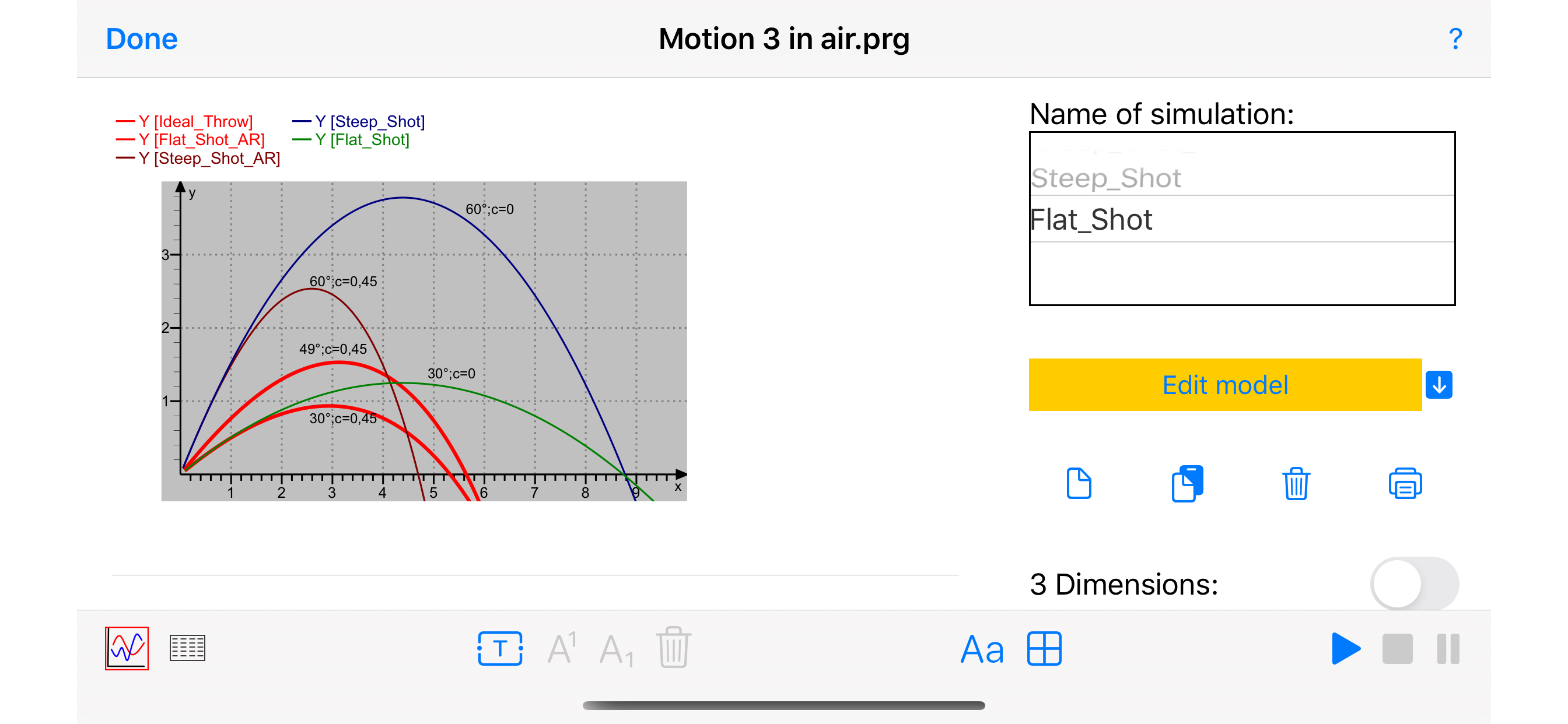Image resolution: width=1568 pixels, height=724 pixels.
Task: Switch to graph view icon
Action: click(127, 648)
